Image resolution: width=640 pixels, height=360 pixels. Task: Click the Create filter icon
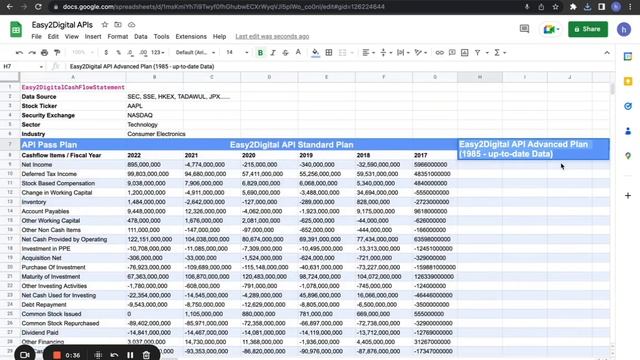point(477,53)
